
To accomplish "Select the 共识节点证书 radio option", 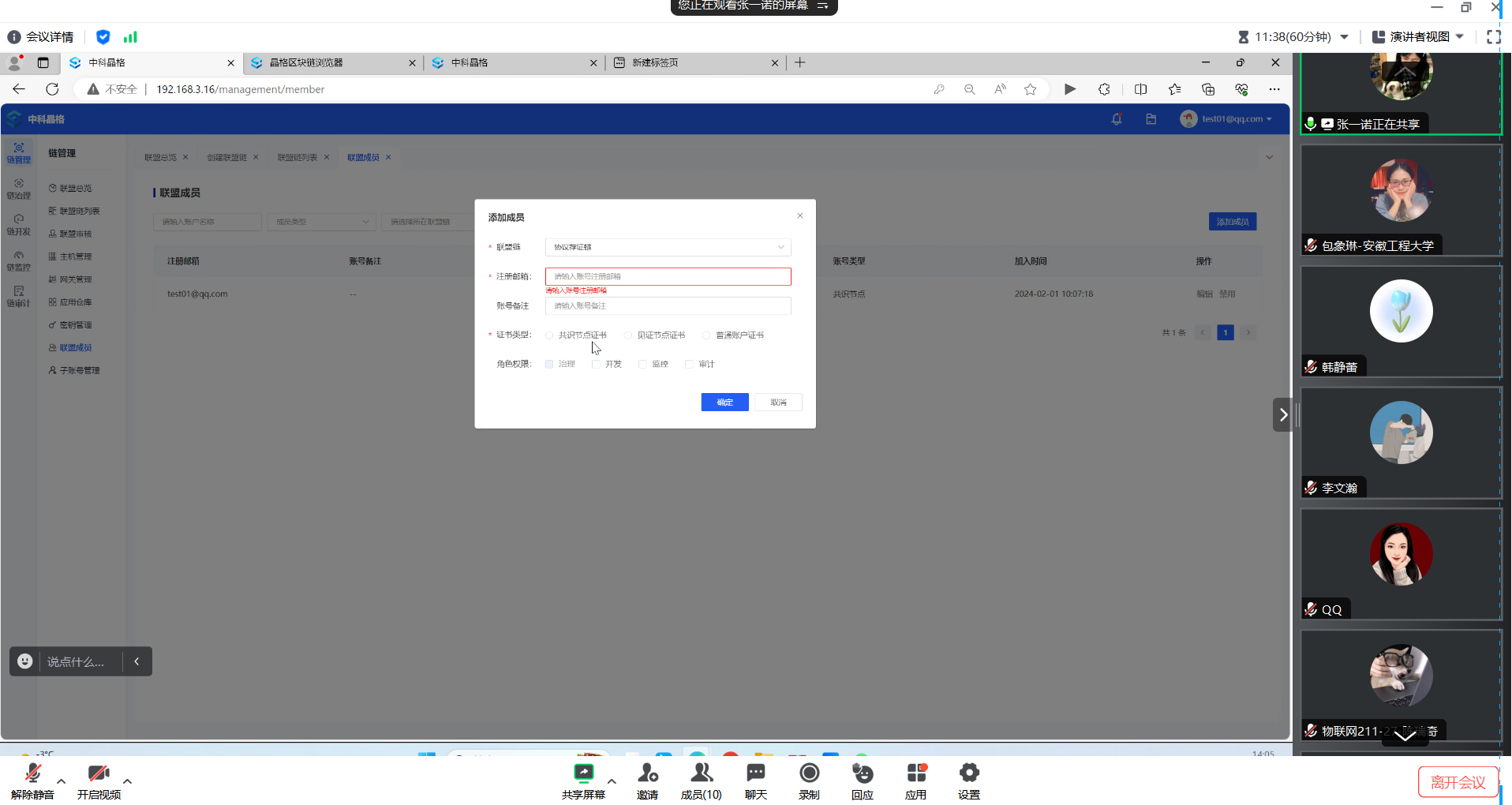I will [550, 335].
